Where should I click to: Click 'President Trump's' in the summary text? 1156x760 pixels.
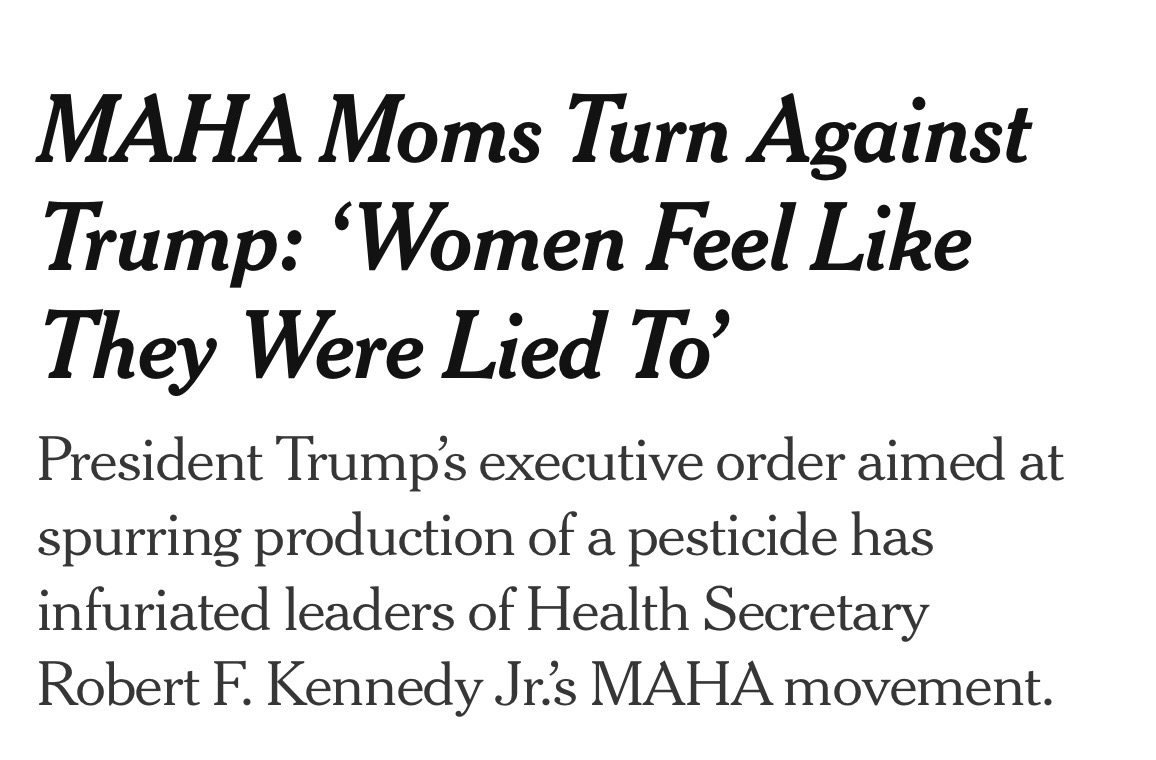tap(250, 462)
